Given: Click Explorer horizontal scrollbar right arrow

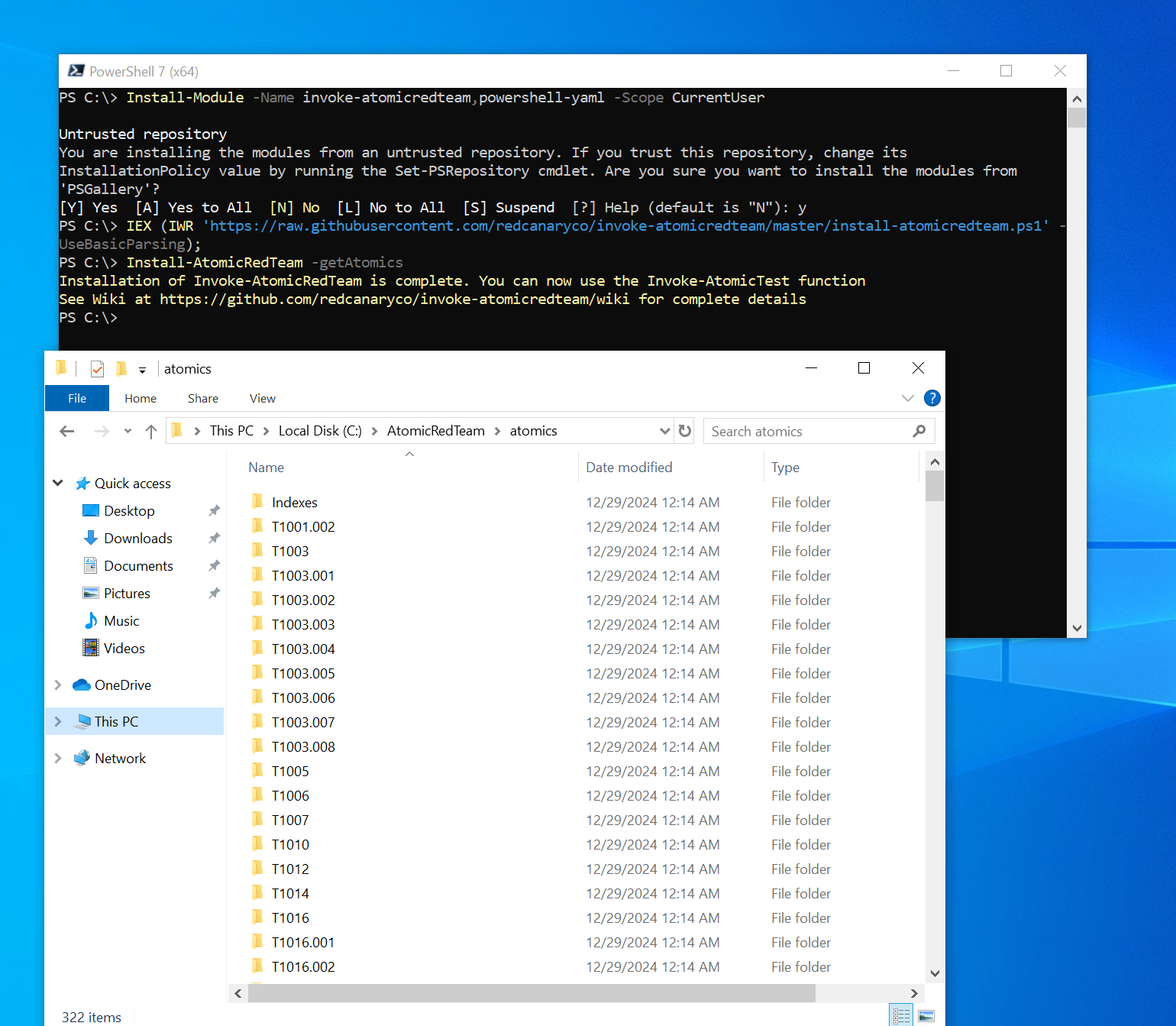Looking at the screenshot, I should pyautogui.click(x=914, y=993).
